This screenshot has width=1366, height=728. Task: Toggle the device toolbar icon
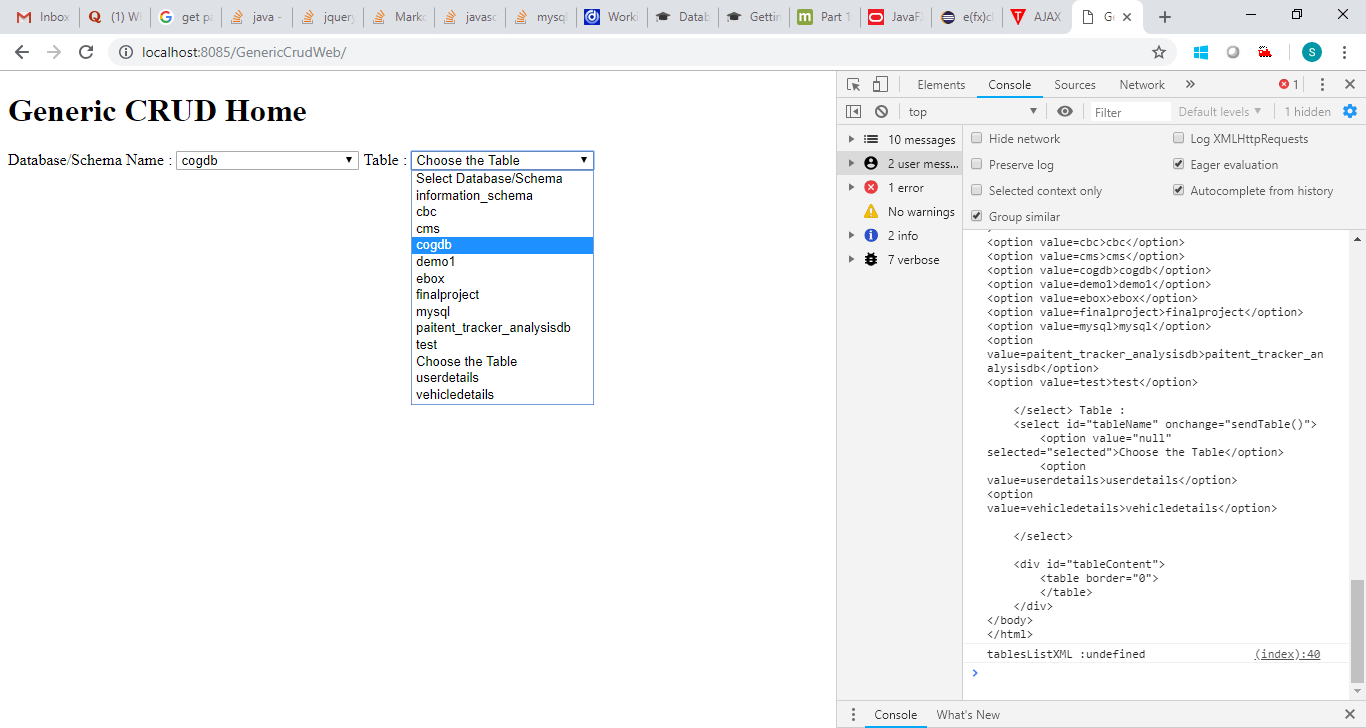coord(880,84)
